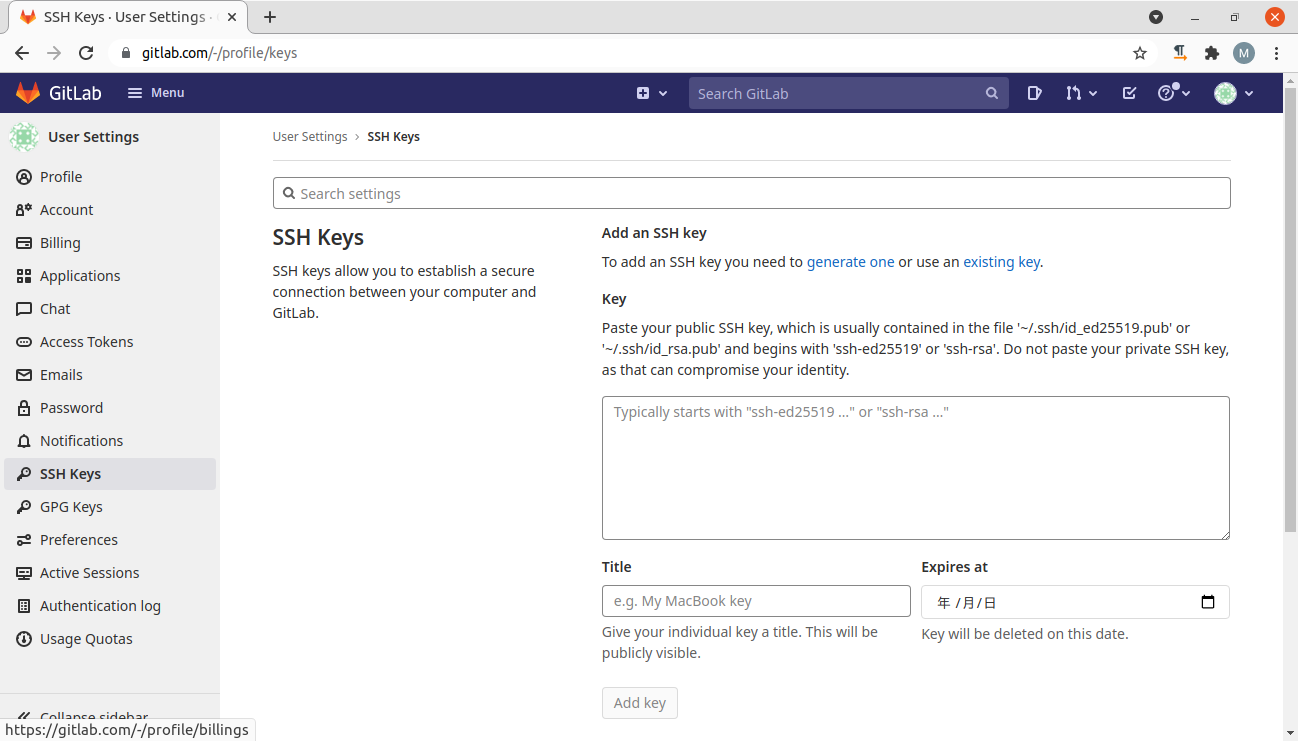The height and width of the screenshot is (741, 1298).
Task: Open the avatar account dropdown chevron
Action: 1246,92
